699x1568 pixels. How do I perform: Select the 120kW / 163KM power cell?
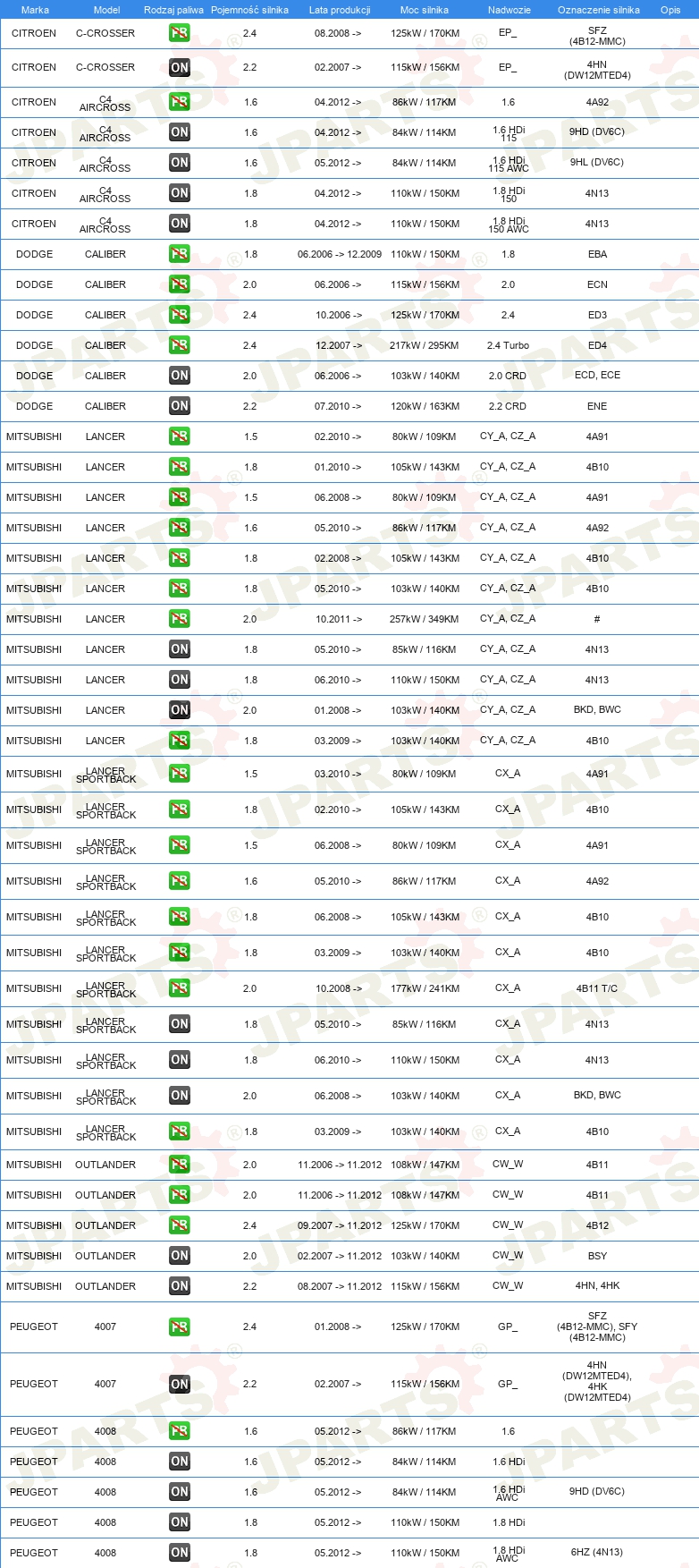[425, 406]
